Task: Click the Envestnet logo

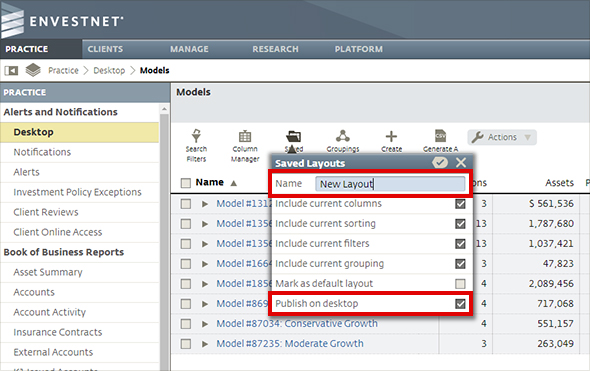Action: (x=62, y=21)
